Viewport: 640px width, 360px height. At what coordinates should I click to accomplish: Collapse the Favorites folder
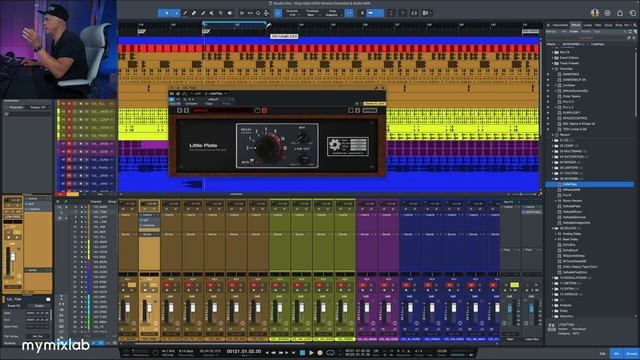click(x=553, y=69)
